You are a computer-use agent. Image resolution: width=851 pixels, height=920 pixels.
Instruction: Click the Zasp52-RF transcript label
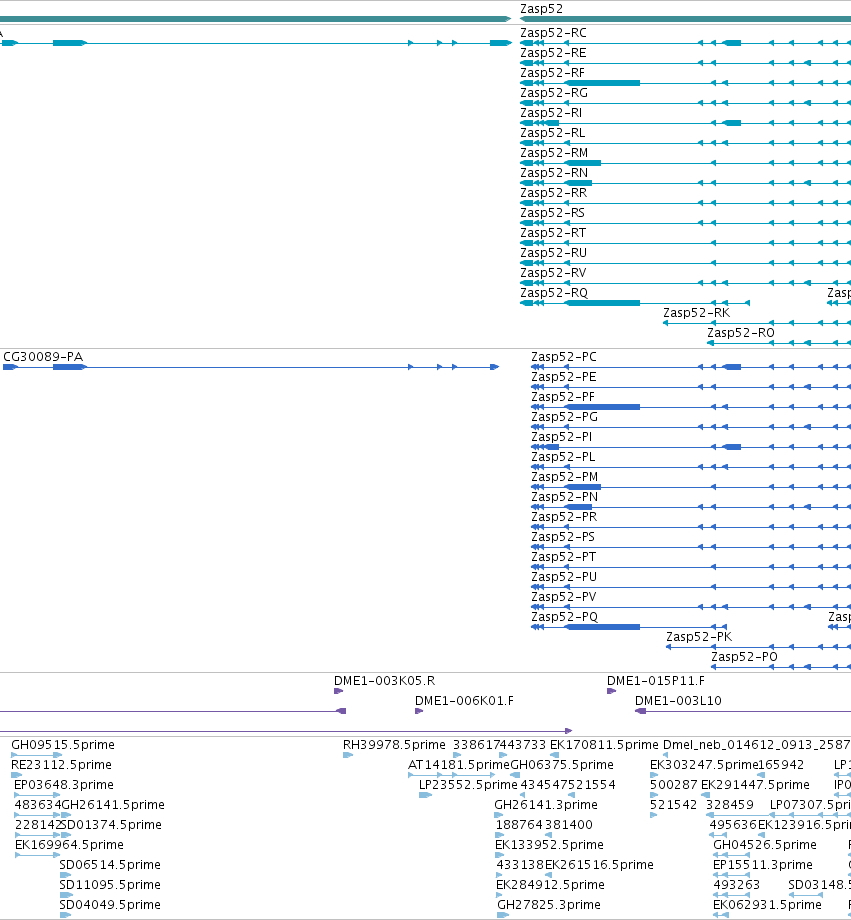[552, 73]
